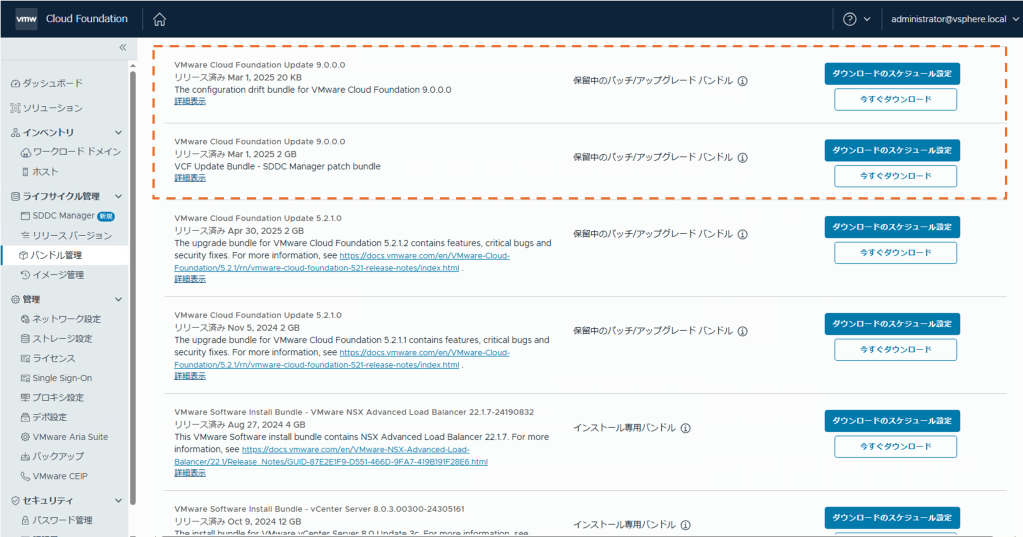Image resolution: width=1023 pixels, height=537 pixels.
Task: Click the パスワード管理 lock icon
Action: [x=25, y=520]
